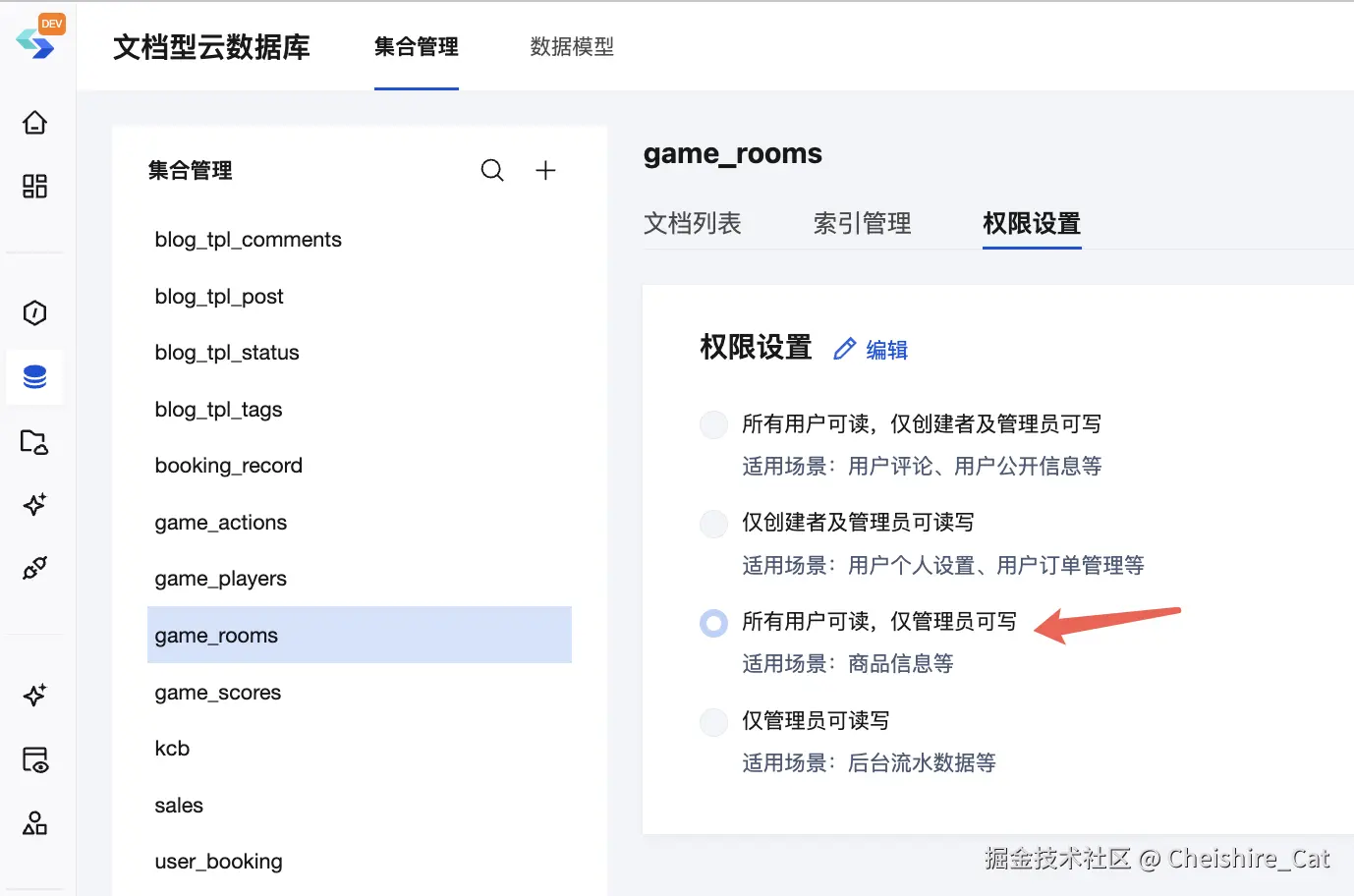The height and width of the screenshot is (896, 1354).
Task: Select blog_tpl_post collection
Action: 360,297
